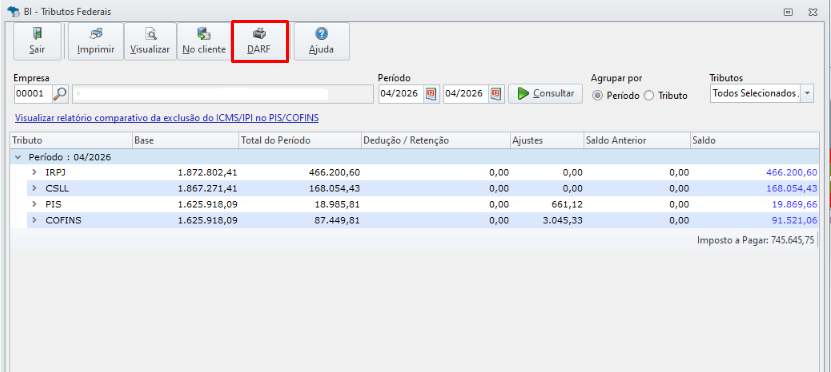Generate DARF with printer icon

pyautogui.click(x=259, y=34)
